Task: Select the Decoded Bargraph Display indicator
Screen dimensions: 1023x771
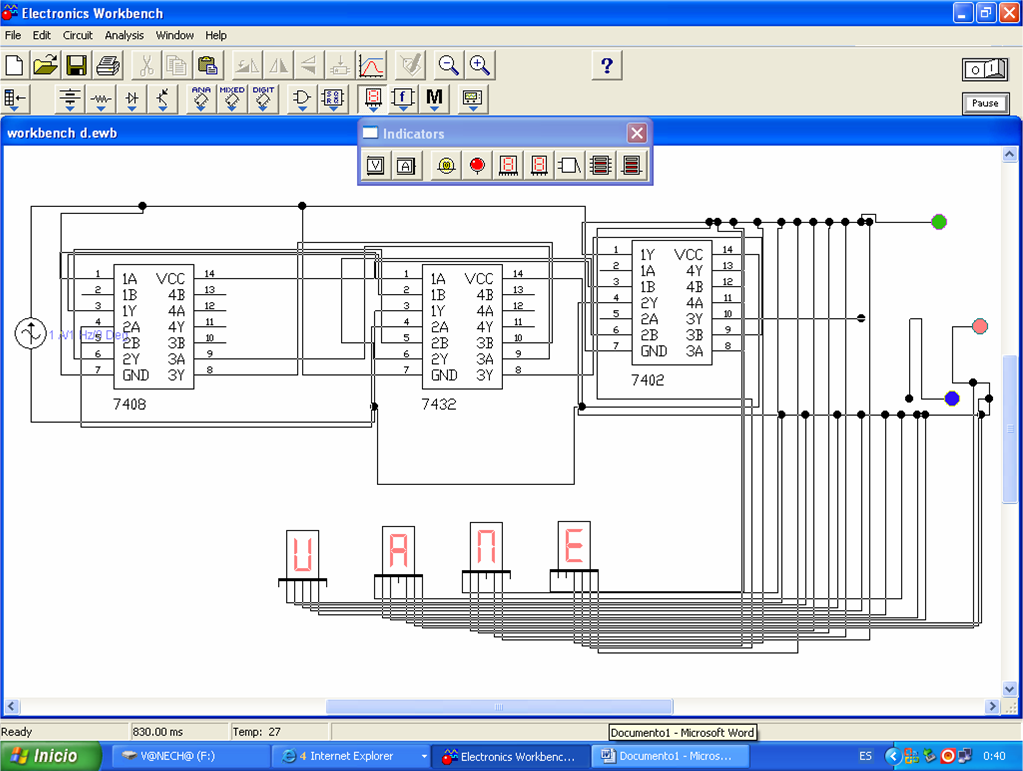Action: [632, 166]
